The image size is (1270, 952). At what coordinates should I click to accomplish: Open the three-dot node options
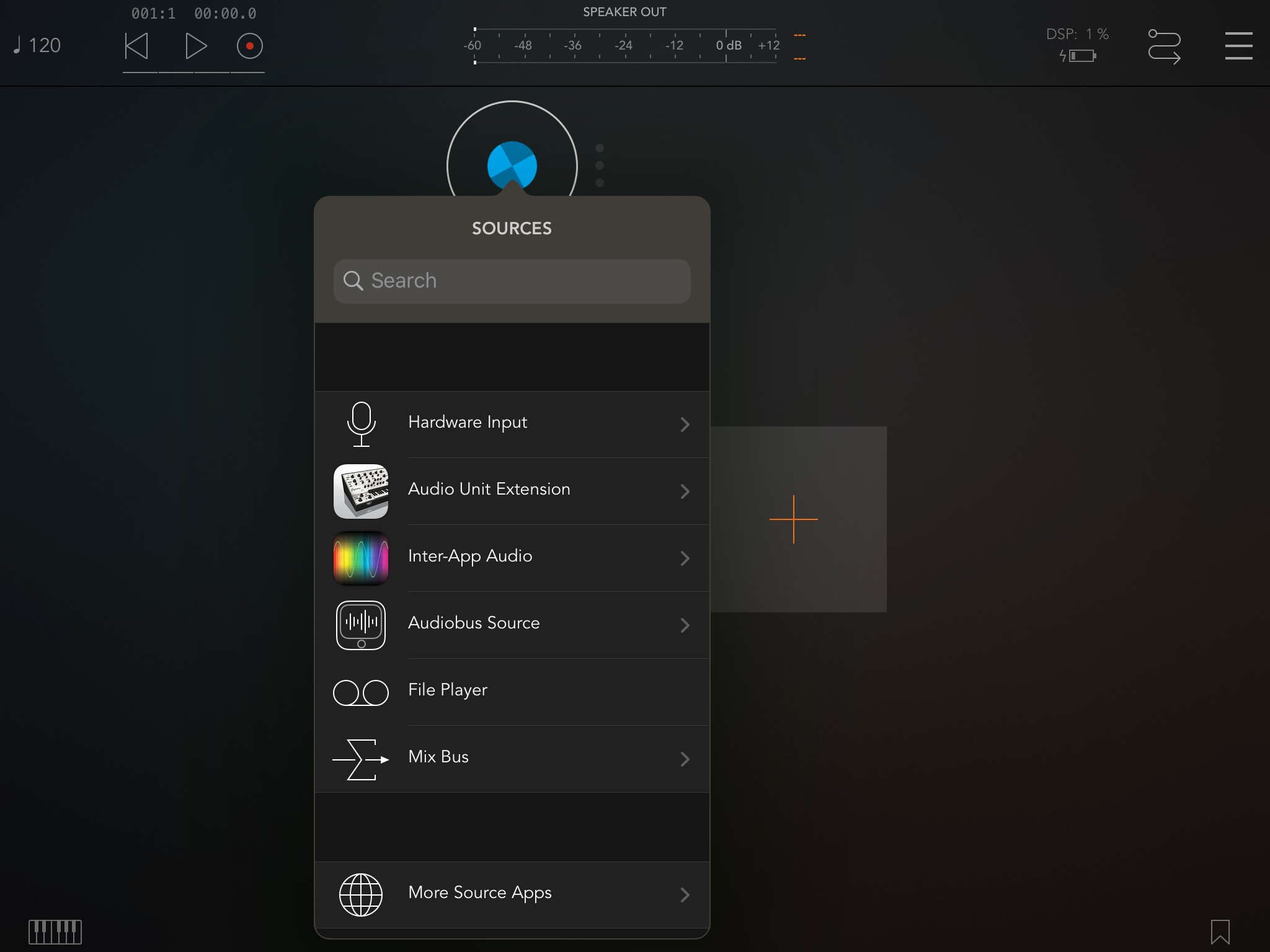[x=599, y=165]
